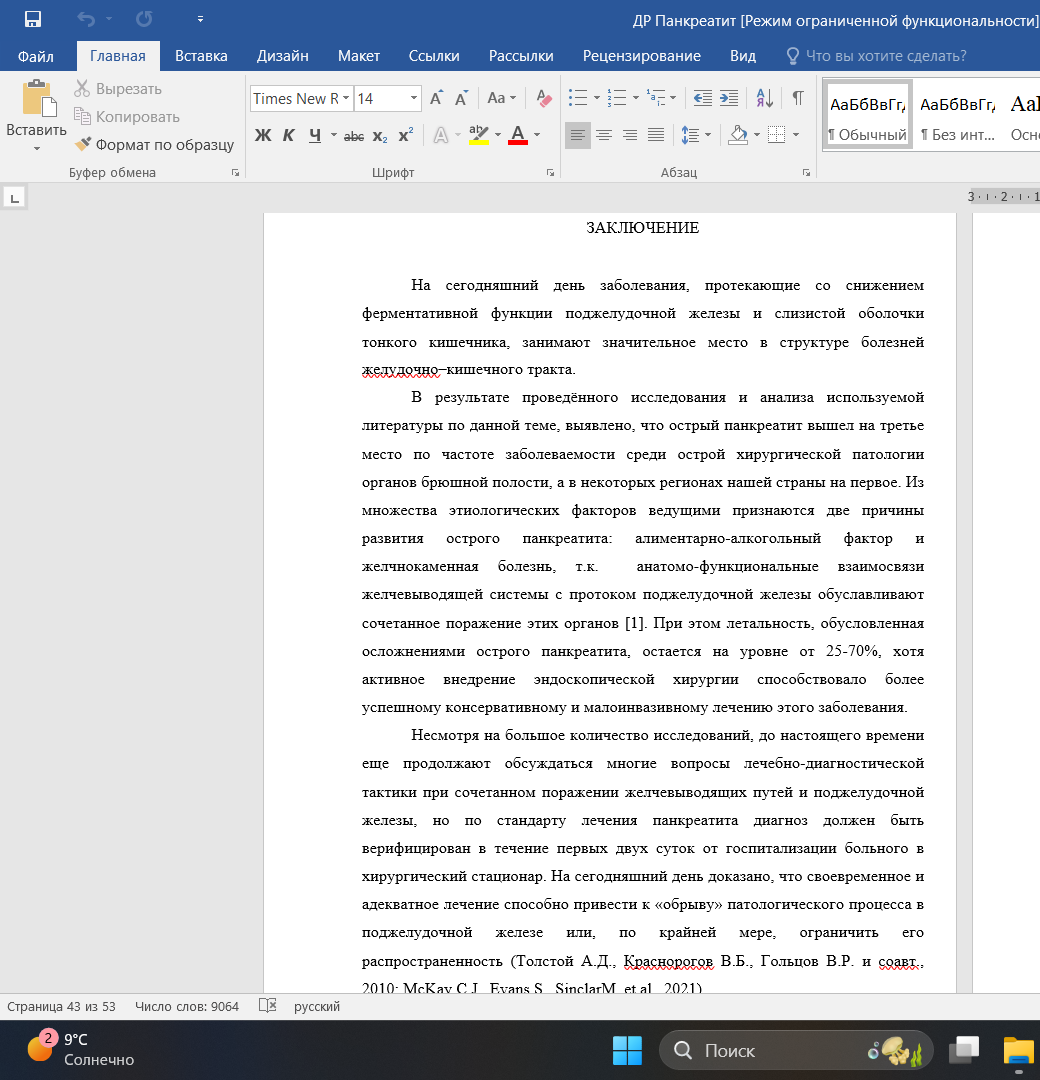Click the Копировать button
The width and height of the screenshot is (1040, 1080).
[x=126, y=117]
